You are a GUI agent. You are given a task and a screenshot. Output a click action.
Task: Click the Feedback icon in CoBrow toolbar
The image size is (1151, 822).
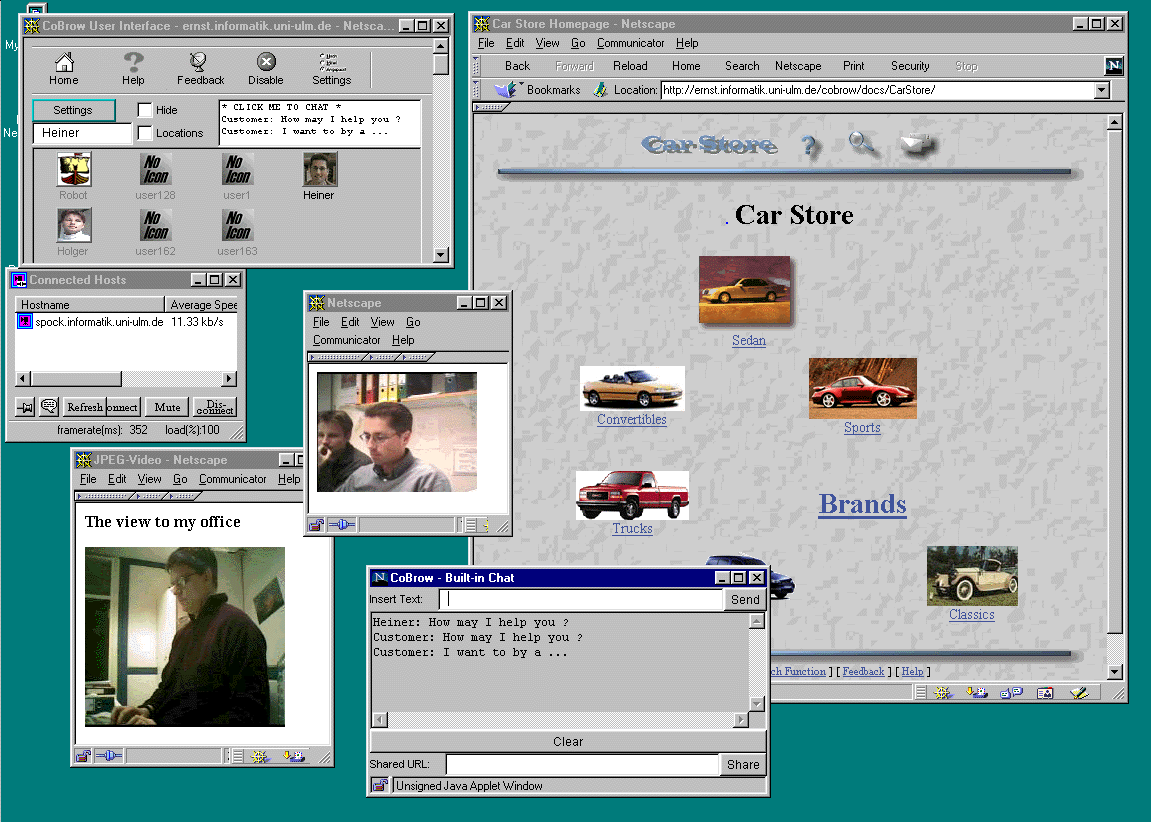click(x=198, y=62)
